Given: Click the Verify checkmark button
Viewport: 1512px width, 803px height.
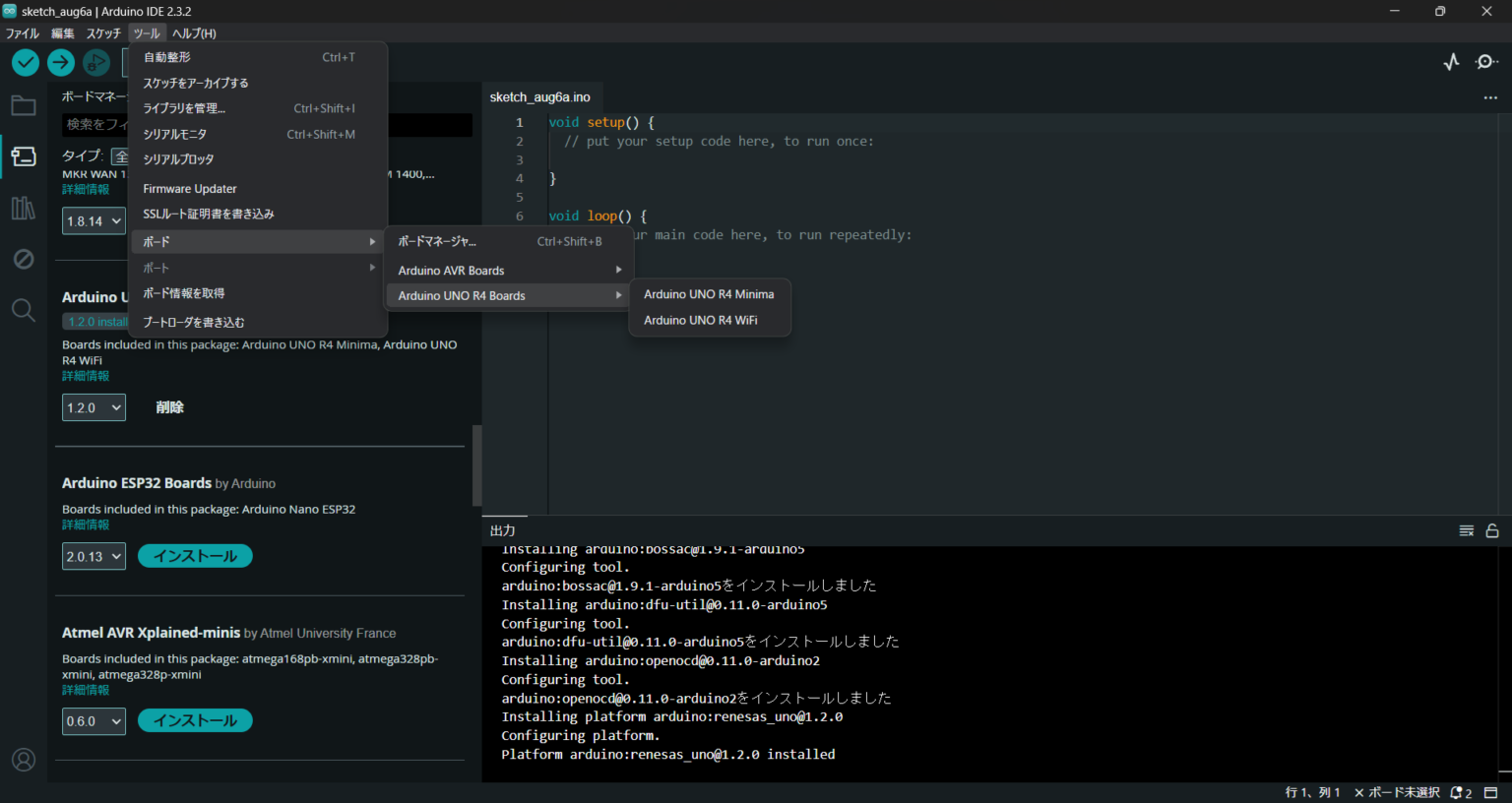Looking at the screenshot, I should click(26, 63).
